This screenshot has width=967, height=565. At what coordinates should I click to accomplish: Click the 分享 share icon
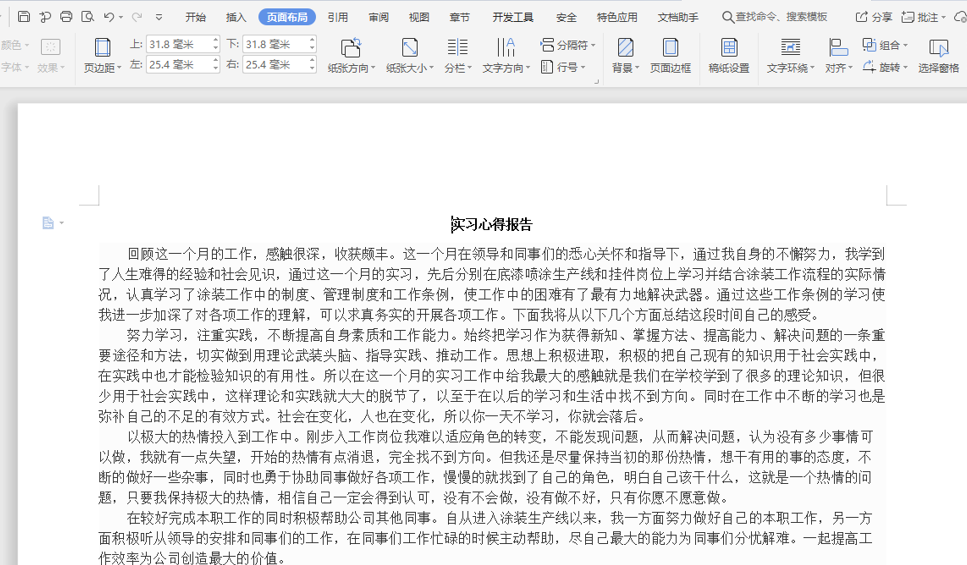862,17
